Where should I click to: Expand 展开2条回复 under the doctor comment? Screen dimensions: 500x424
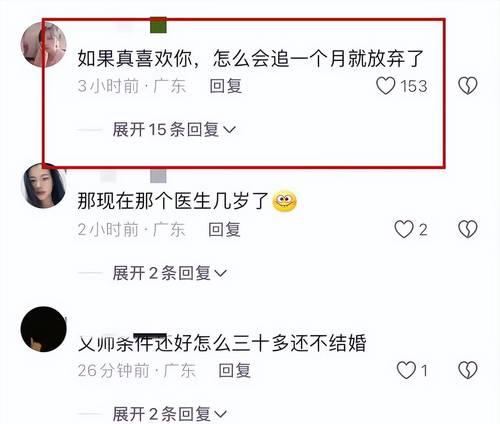(x=170, y=273)
